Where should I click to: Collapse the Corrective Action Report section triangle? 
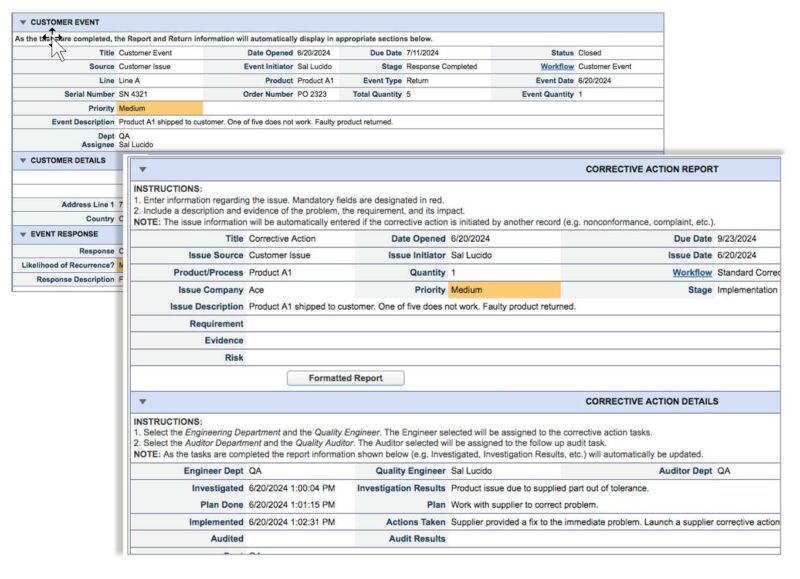[143, 169]
